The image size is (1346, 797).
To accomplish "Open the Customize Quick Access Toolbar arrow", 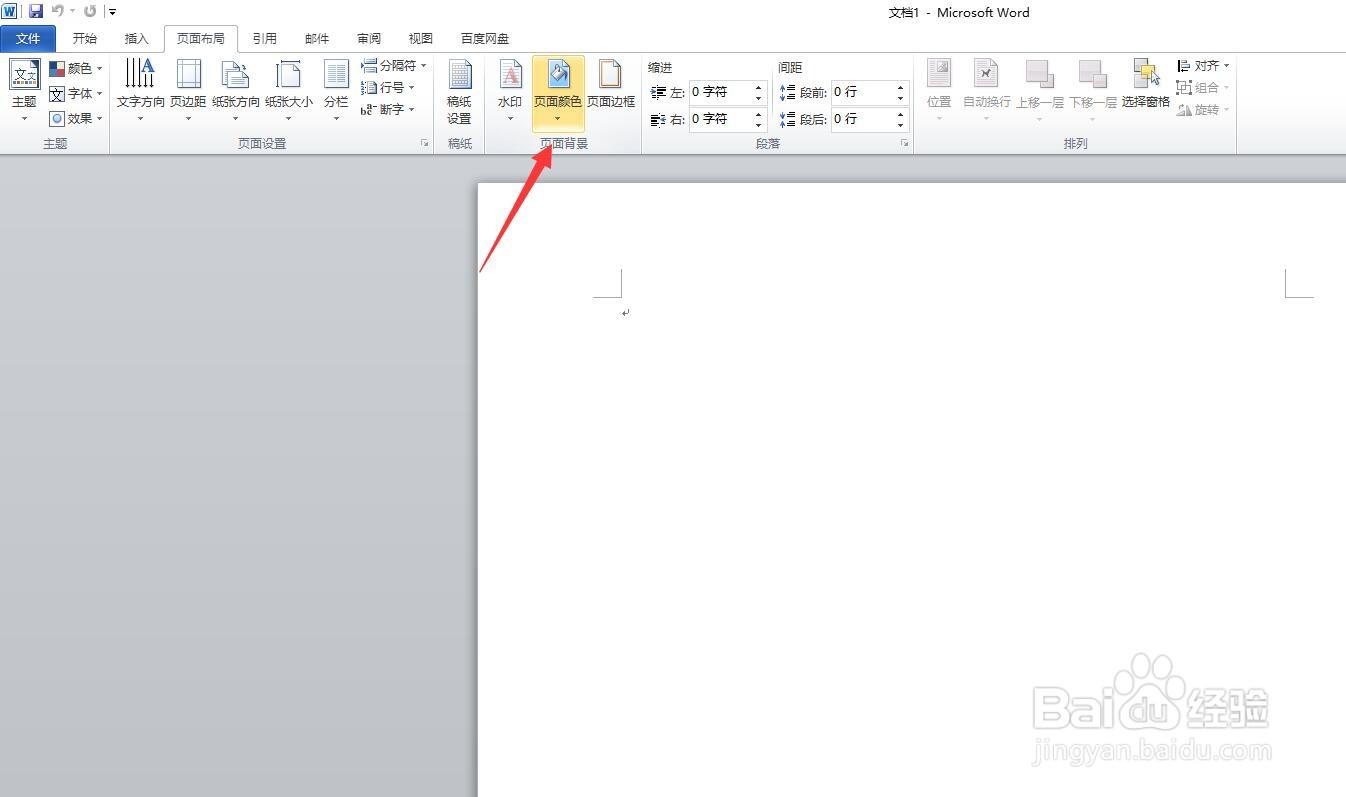I will tap(112, 12).
